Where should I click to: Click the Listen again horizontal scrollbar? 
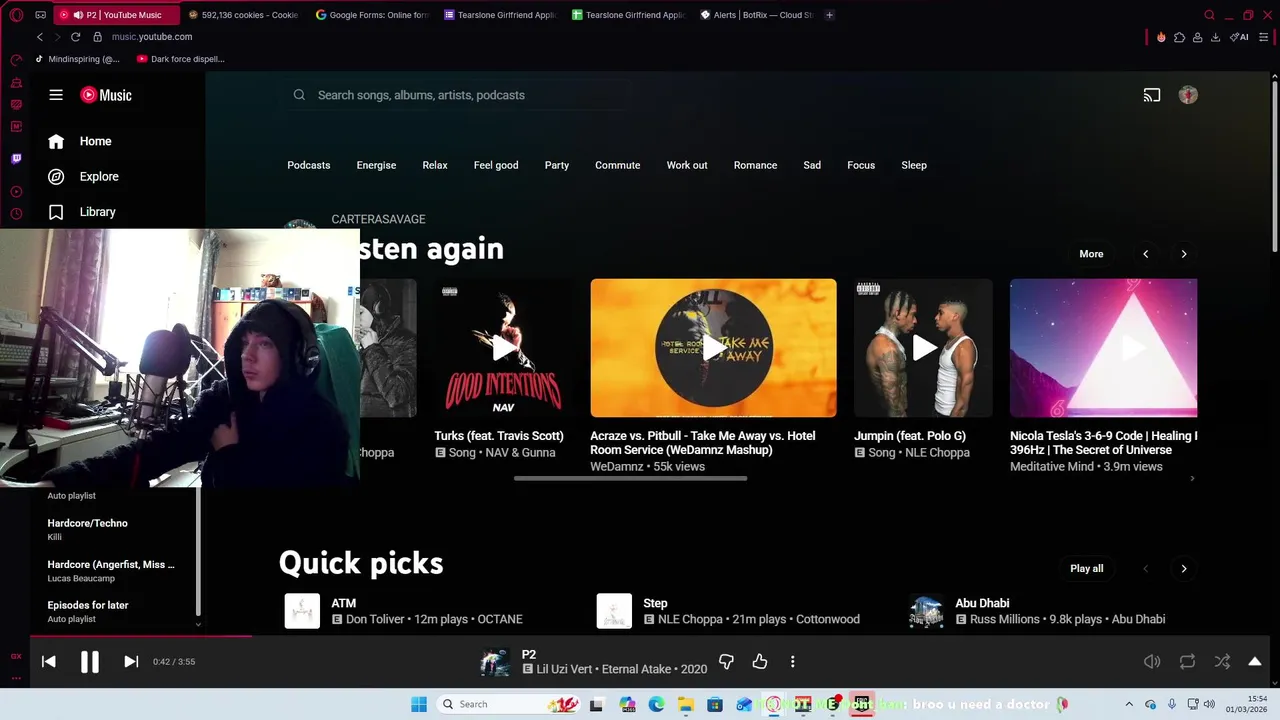630,479
